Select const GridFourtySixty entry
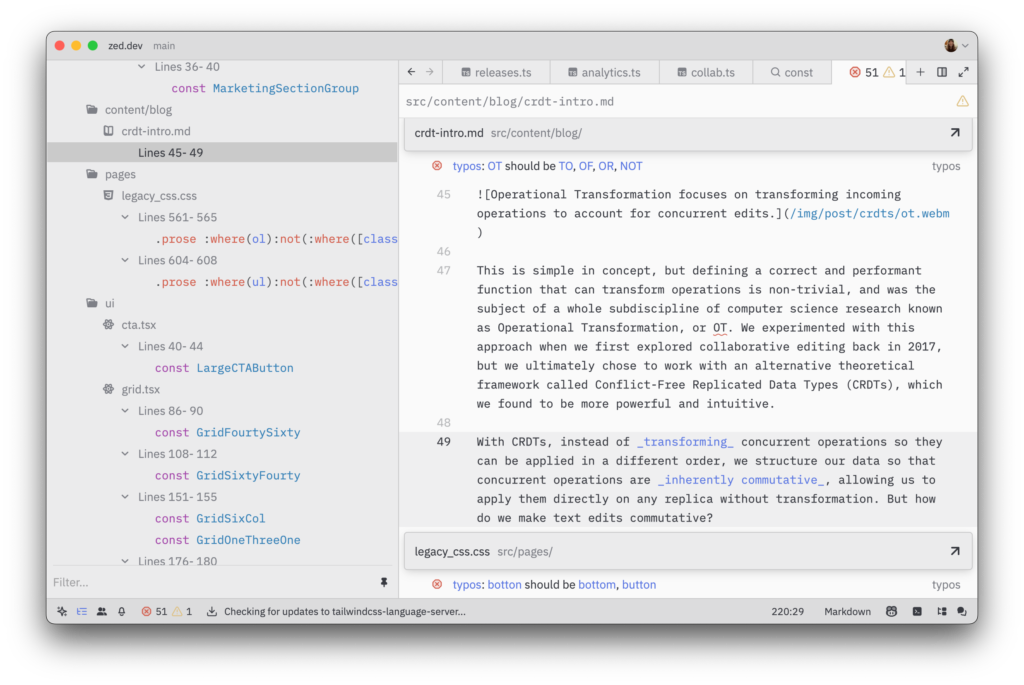Image resolution: width=1024 pixels, height=685 pixels. [227, 432]
